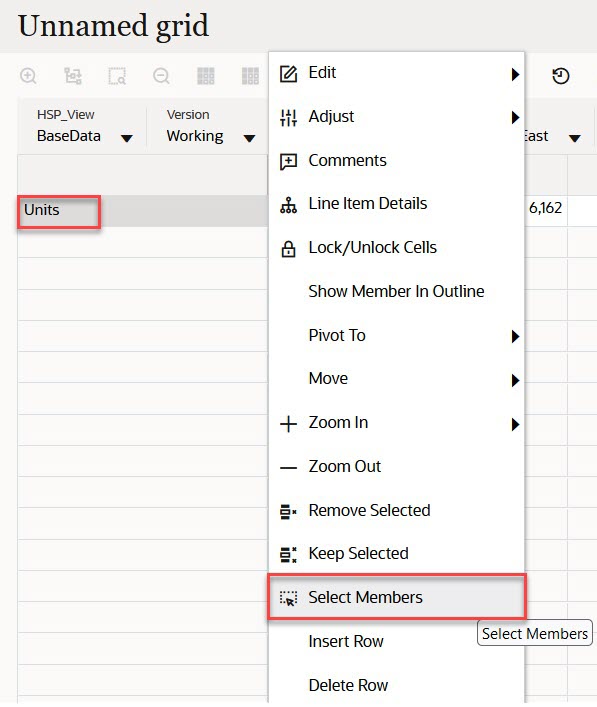The image size is (597, 707).
Task: Choose Keep Selected
Action: (x=397, y=554)
